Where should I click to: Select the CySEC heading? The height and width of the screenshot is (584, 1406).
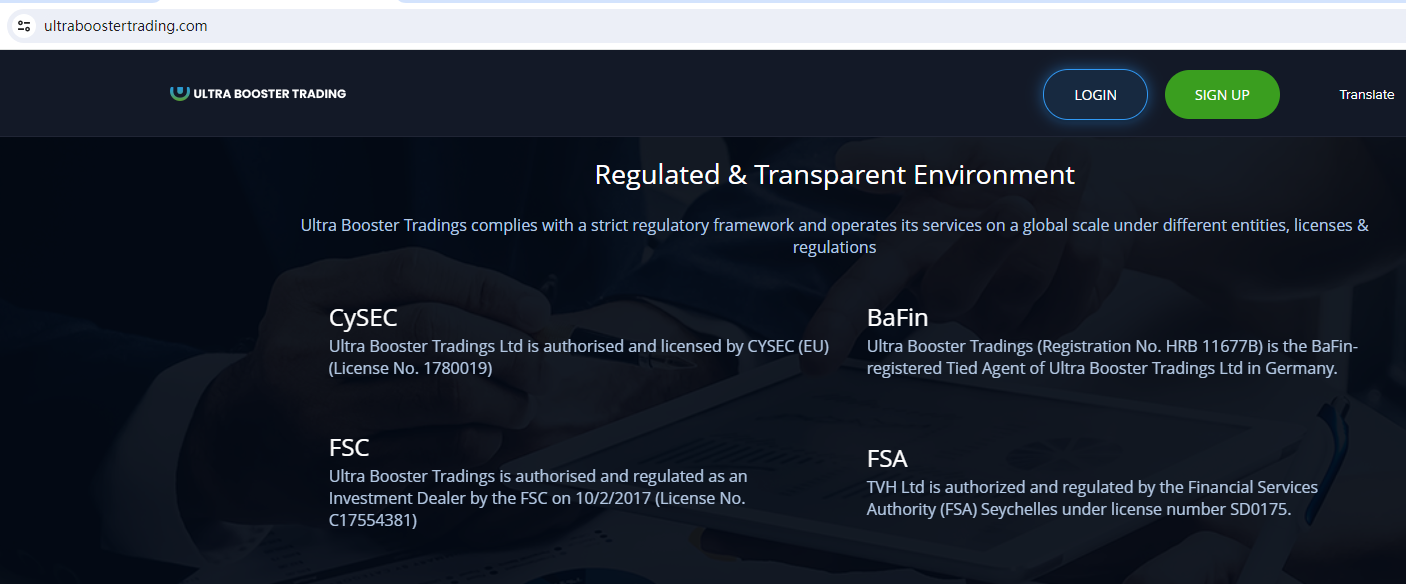click(363, 318)
